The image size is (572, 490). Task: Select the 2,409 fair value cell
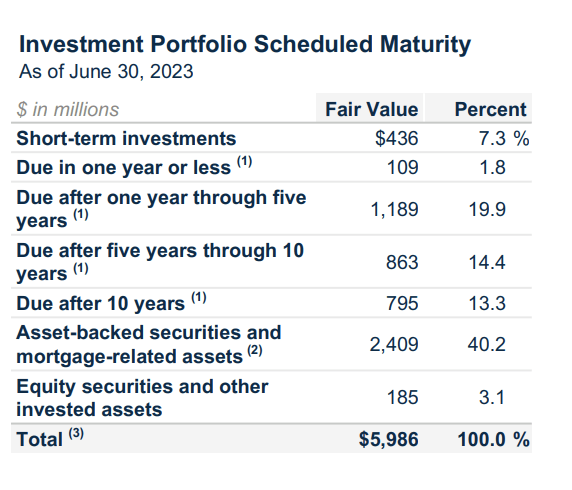pyautogui.click(x=394, y=345)
